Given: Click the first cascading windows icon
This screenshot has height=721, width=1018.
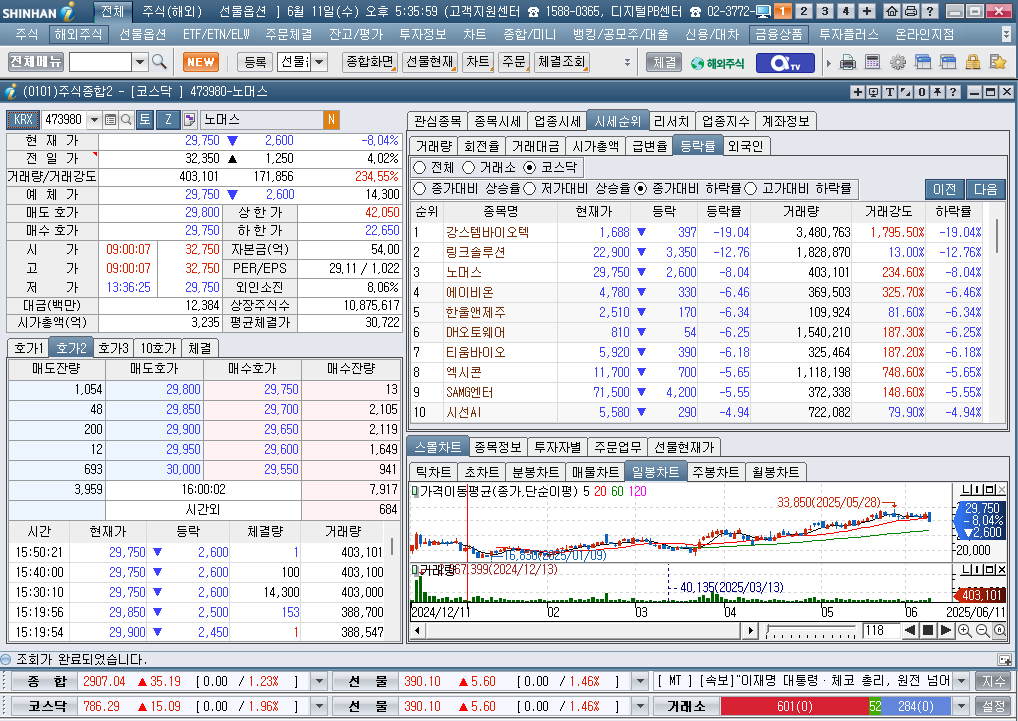Looking at the screenshot, I should (923, 63).
